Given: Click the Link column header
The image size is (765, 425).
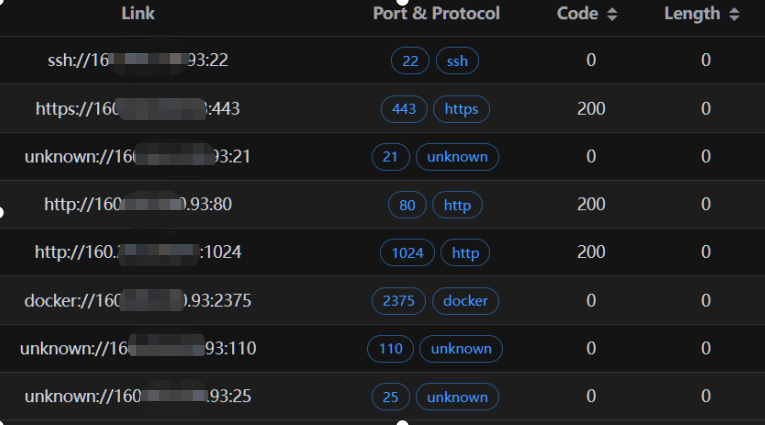Looking at the screenshot, I should pos(138,14).
